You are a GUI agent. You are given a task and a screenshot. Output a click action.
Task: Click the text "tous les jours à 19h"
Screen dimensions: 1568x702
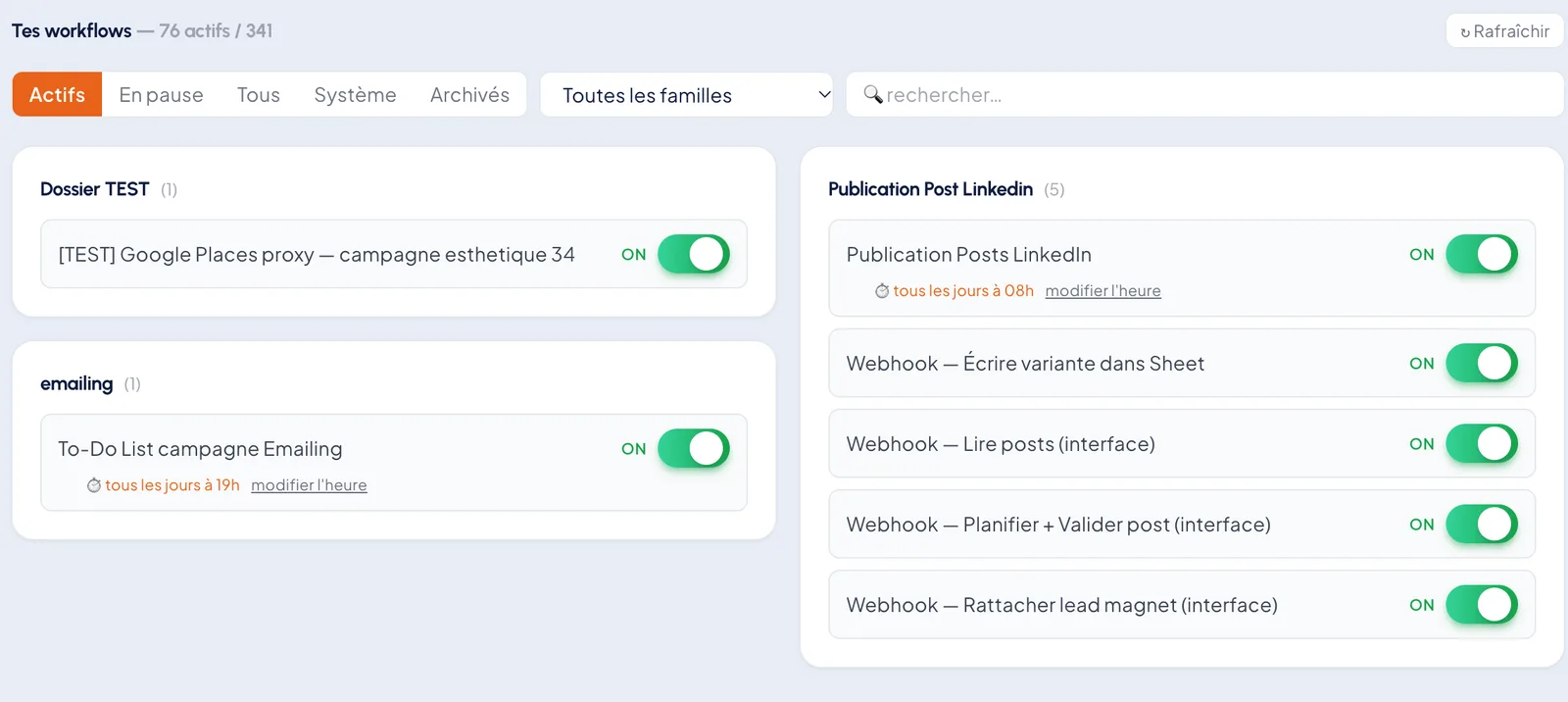point(172,485)
